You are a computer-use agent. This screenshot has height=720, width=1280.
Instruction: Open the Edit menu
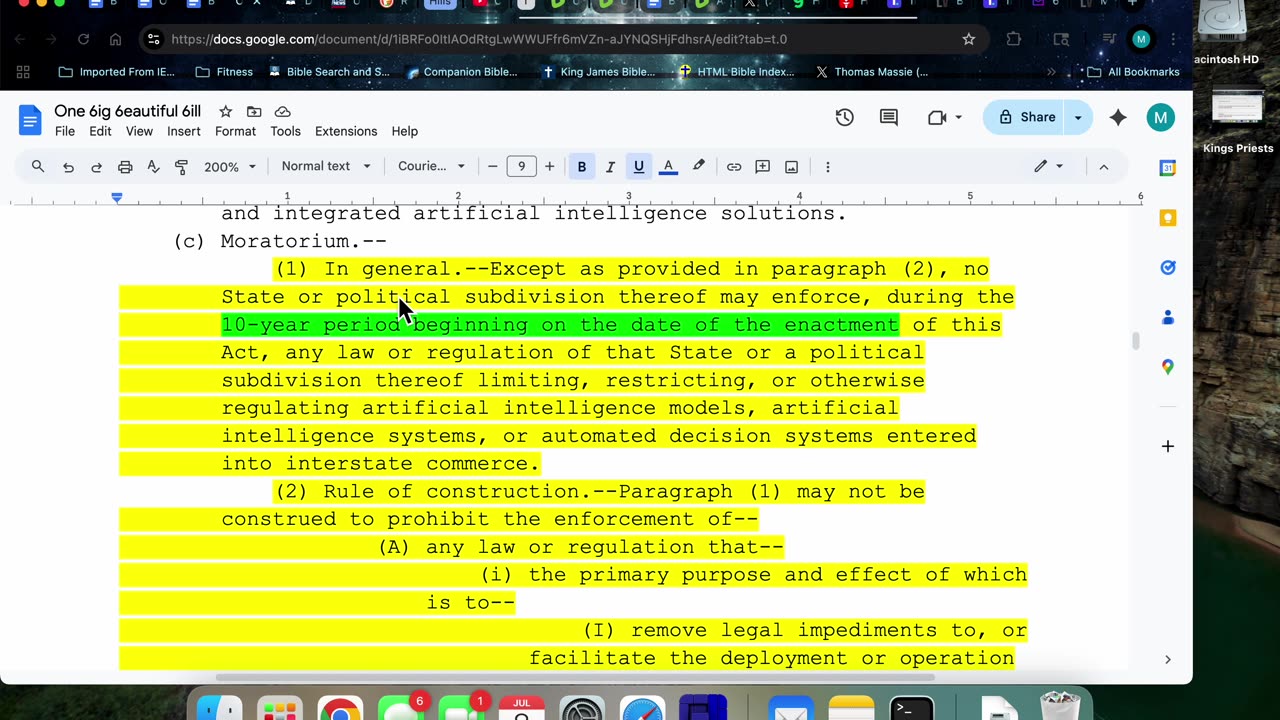point(100,131)
